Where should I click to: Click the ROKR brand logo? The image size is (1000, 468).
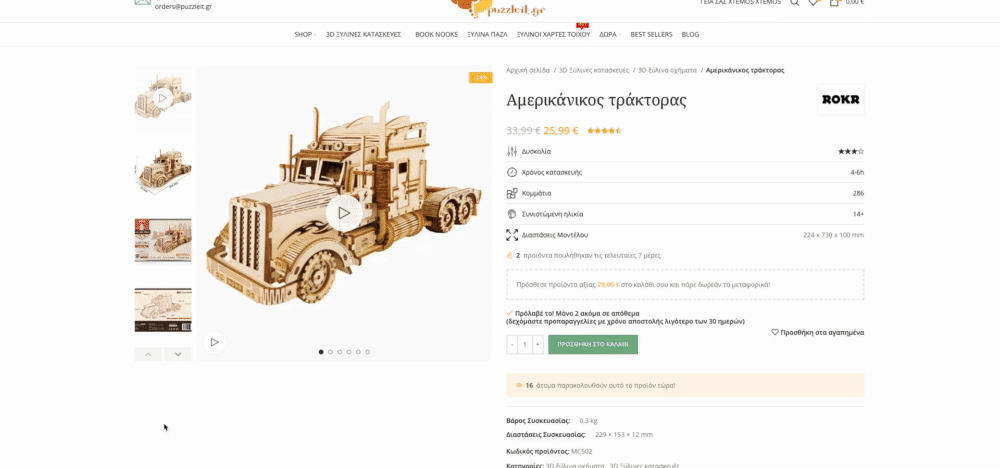841,99
